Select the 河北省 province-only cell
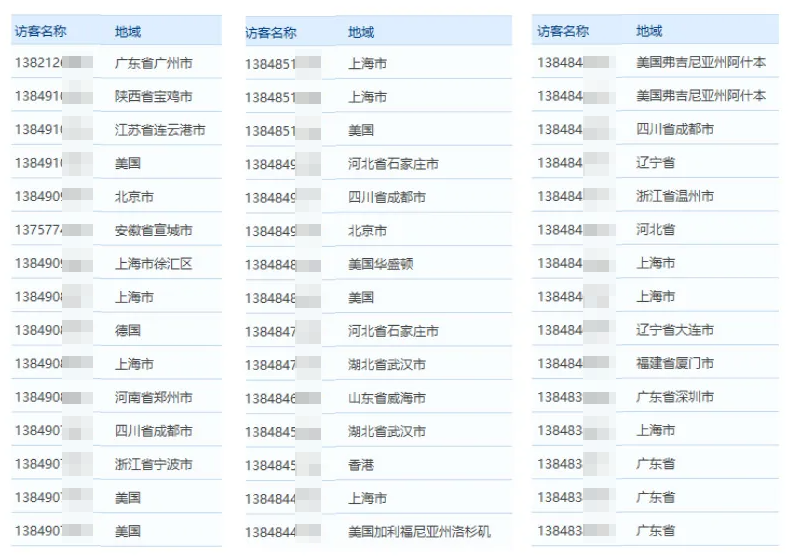791x557 pixels. pos(655,230)
